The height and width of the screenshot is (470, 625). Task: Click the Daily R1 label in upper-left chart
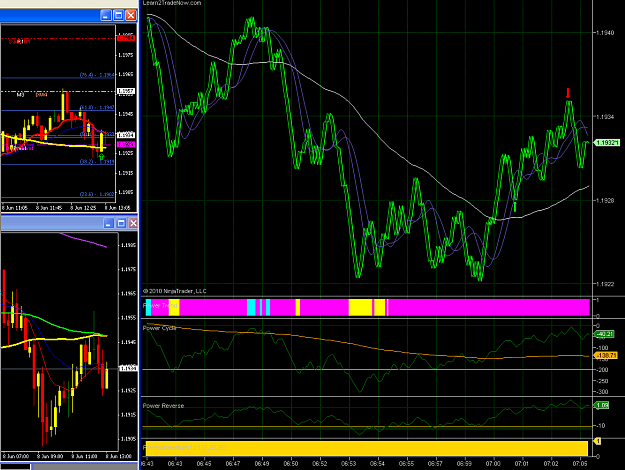(x=20, y=41)
